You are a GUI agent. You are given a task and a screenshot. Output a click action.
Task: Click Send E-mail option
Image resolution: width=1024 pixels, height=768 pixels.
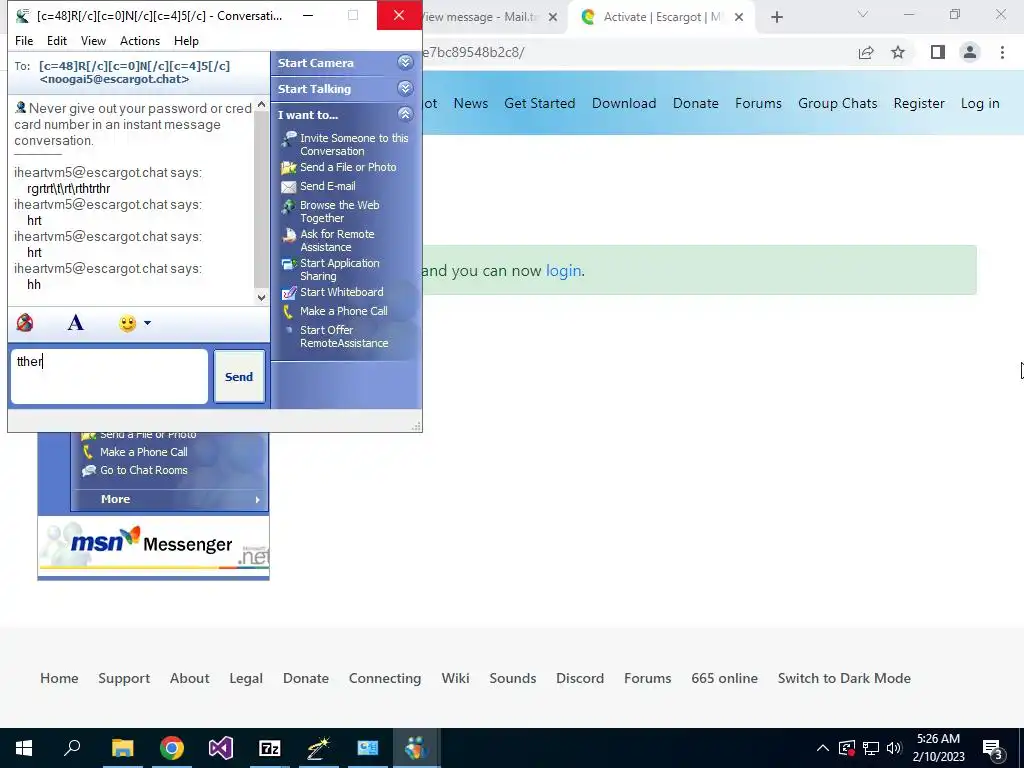(328, 186)
